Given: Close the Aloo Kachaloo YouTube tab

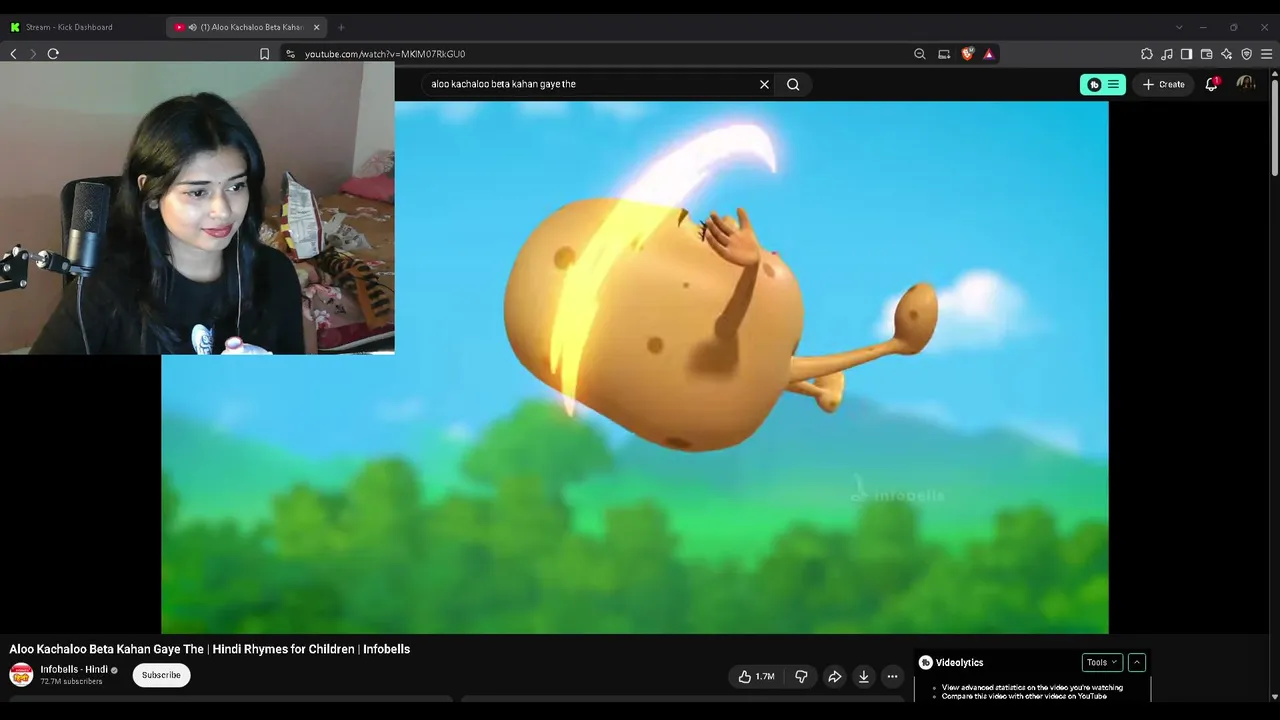Looking at the screenshot, I should coord(316,27).
